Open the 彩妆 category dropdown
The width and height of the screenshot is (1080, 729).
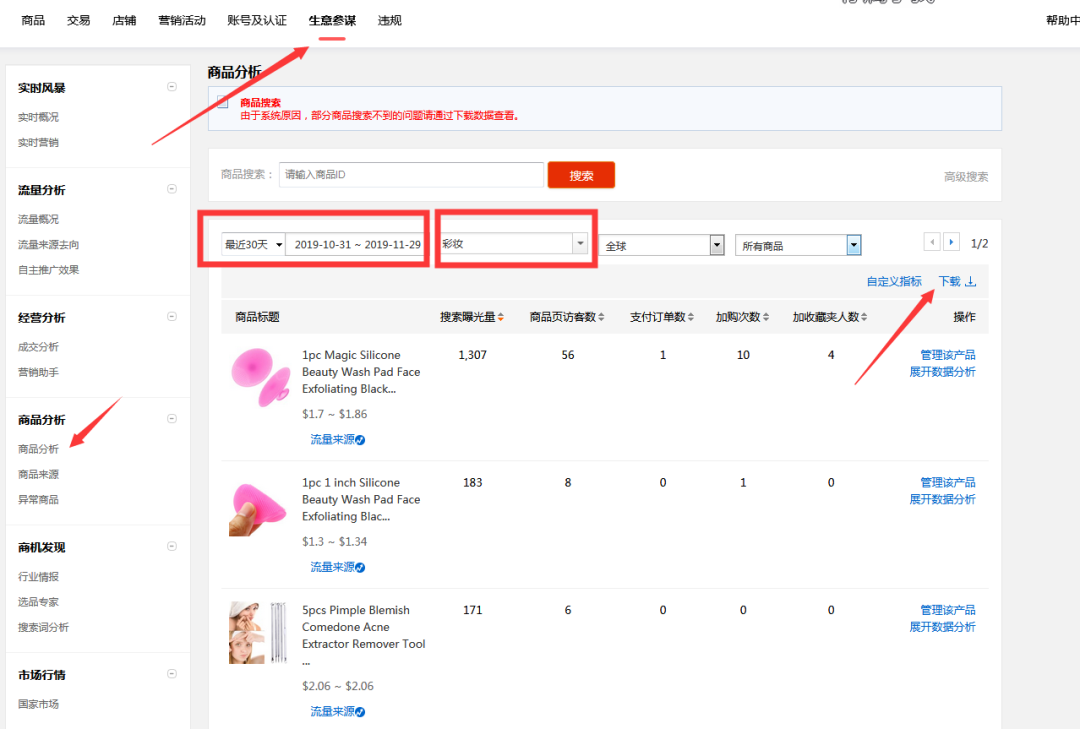pos(513,243)
